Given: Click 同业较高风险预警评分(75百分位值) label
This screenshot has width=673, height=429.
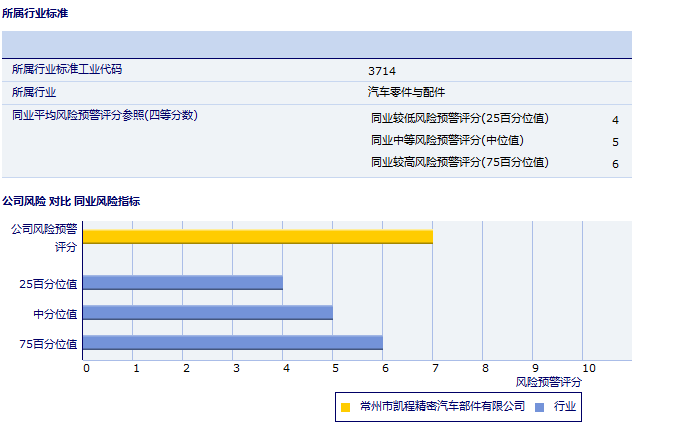Looking at the screenshot, I should coord(459,162).
